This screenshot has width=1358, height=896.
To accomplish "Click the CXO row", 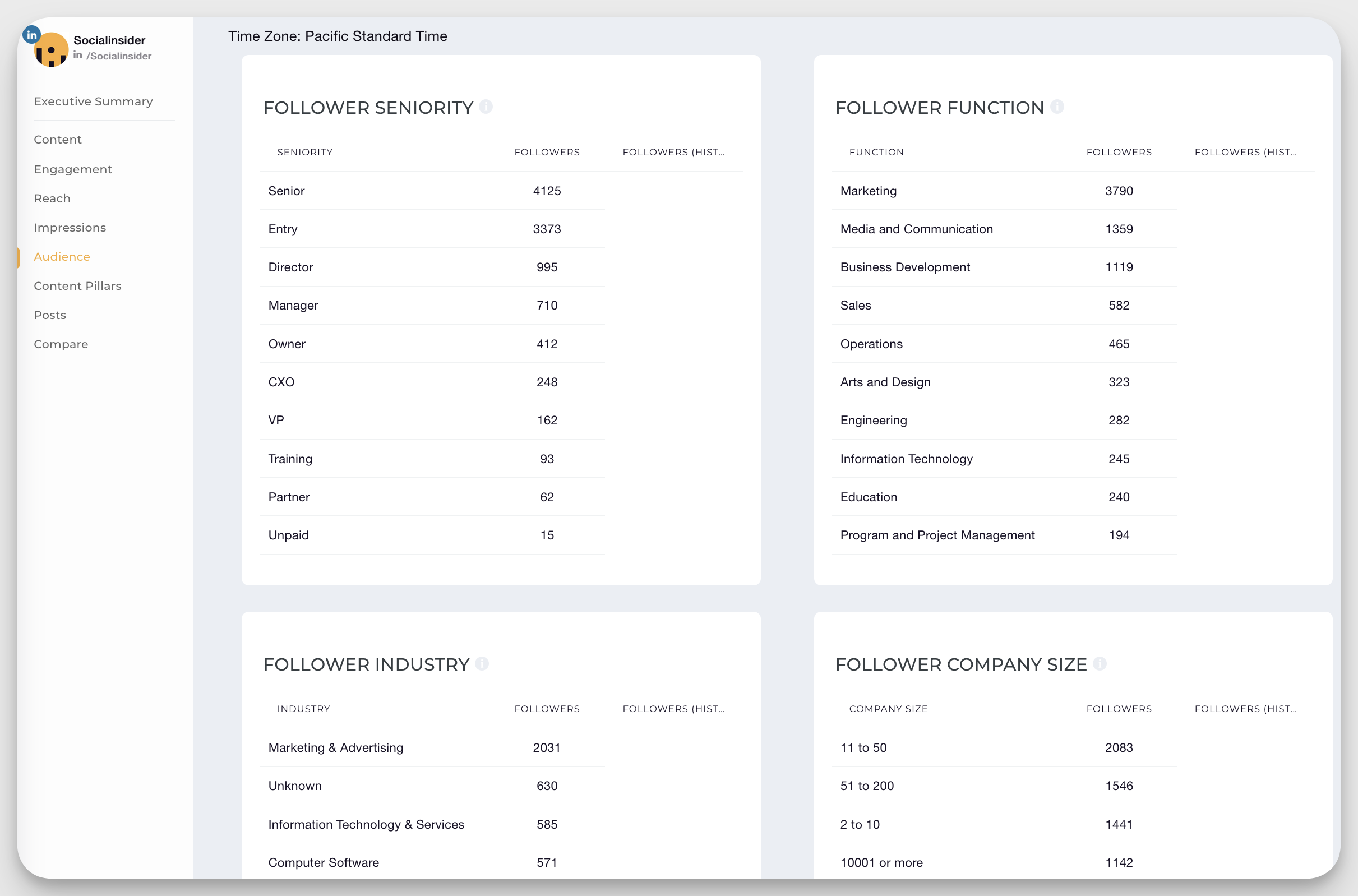I will [432, 382].
